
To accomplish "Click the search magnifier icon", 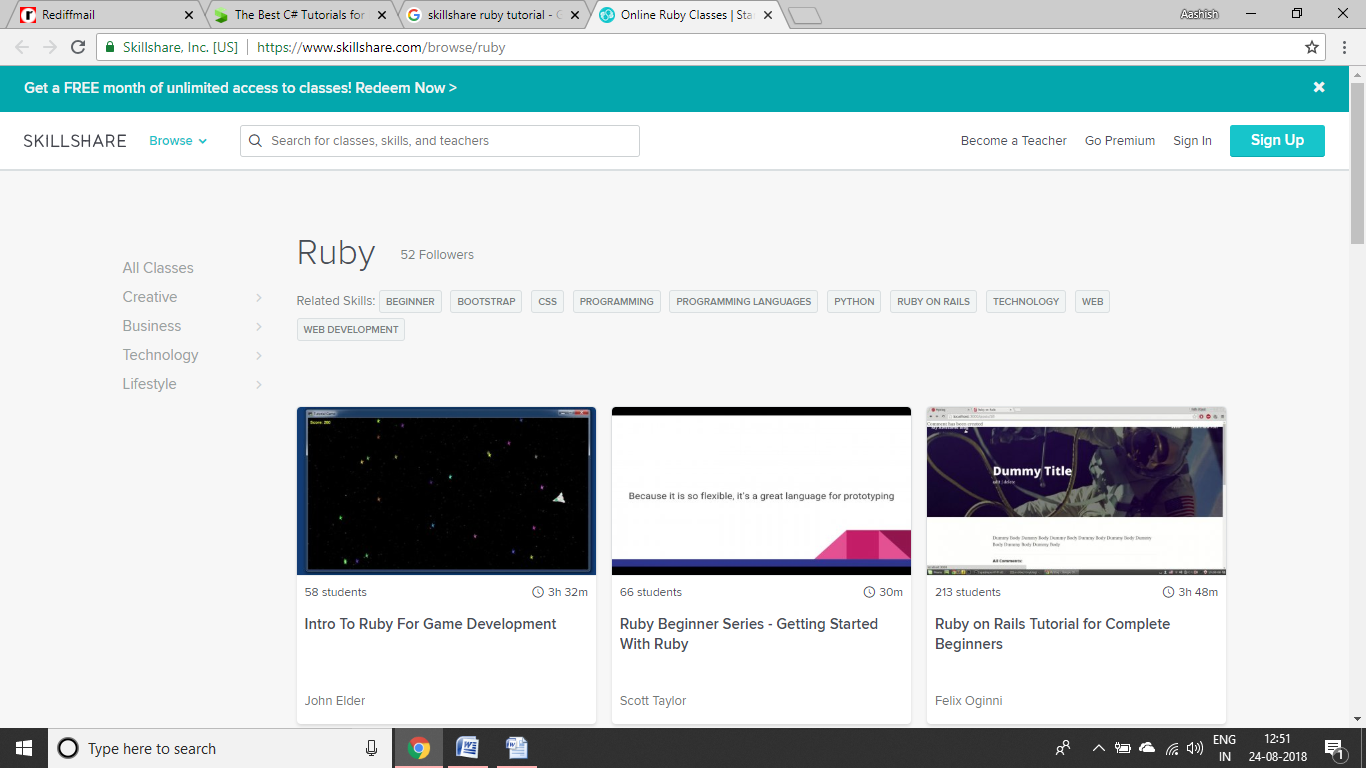I will click(x=256, y=141).
